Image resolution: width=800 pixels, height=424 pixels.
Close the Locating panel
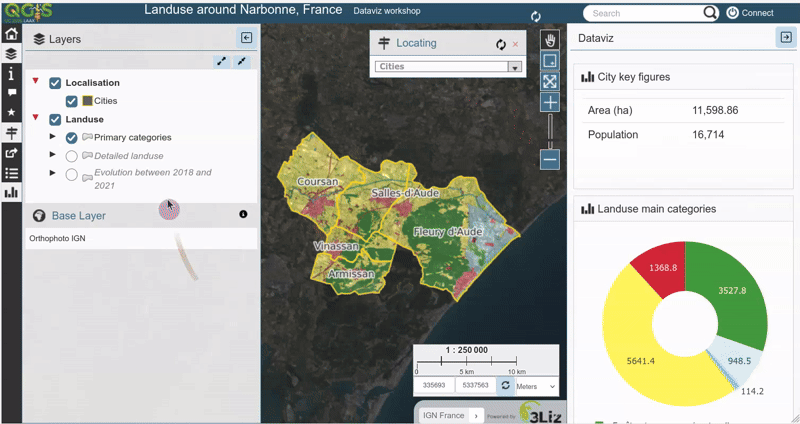click(x=515, y=44)
